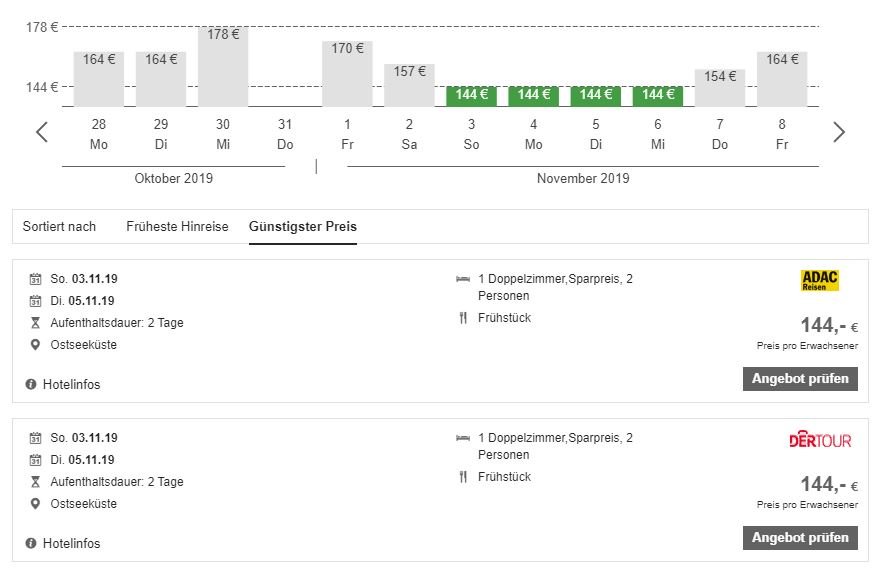
Task: Select the 178 € bar for Wednesday 30
Action: pos(223,66)
